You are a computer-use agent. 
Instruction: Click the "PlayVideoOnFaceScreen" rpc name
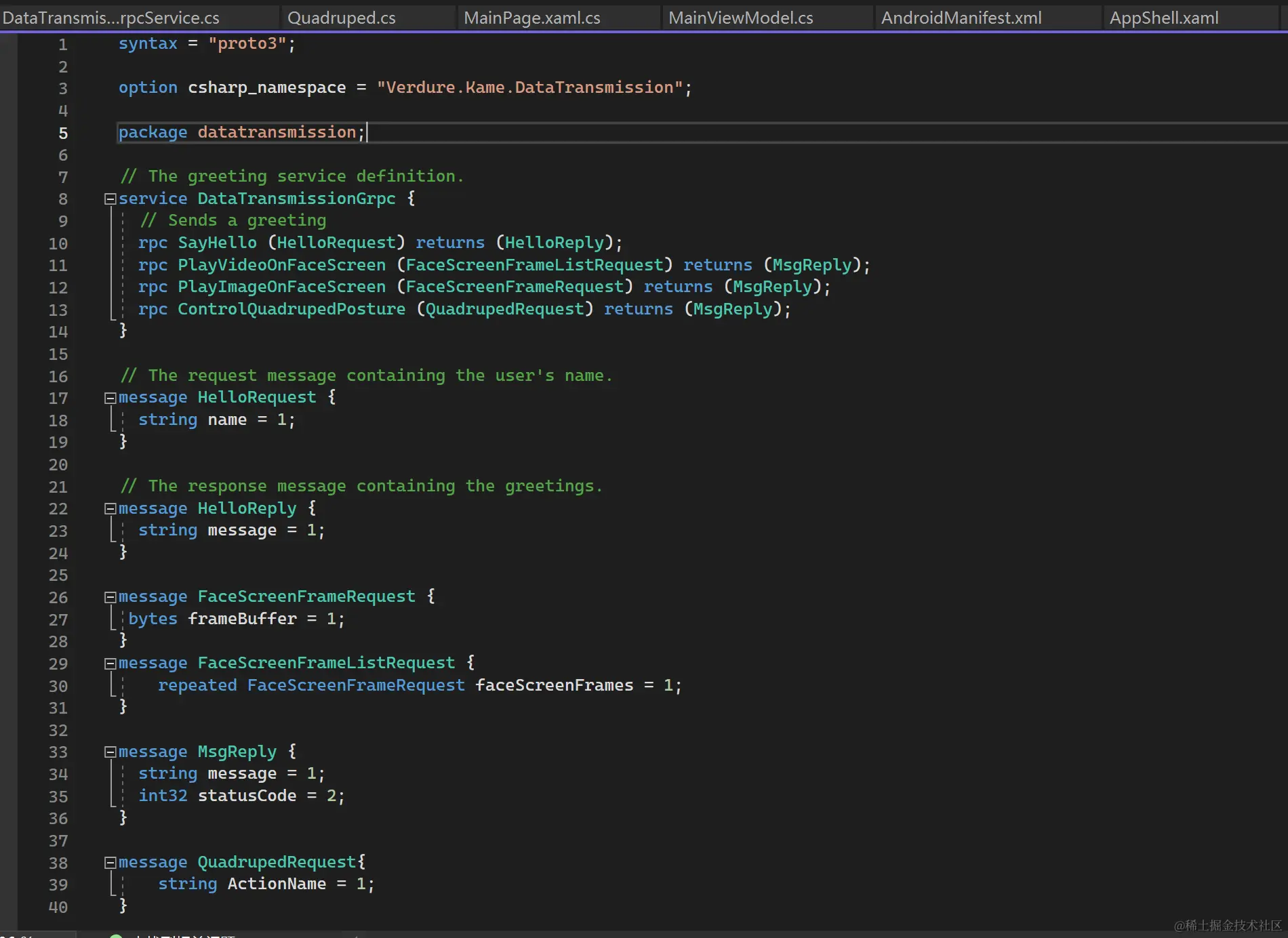[281, 265]
